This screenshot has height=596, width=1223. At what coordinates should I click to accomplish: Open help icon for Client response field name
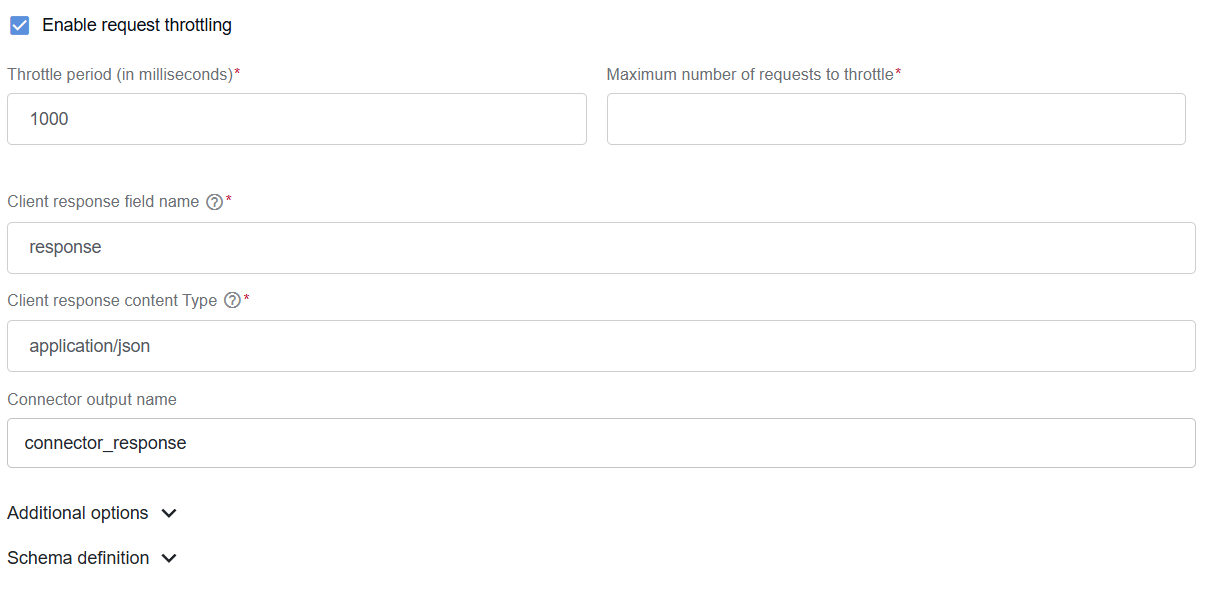click(x=214, y=202)
